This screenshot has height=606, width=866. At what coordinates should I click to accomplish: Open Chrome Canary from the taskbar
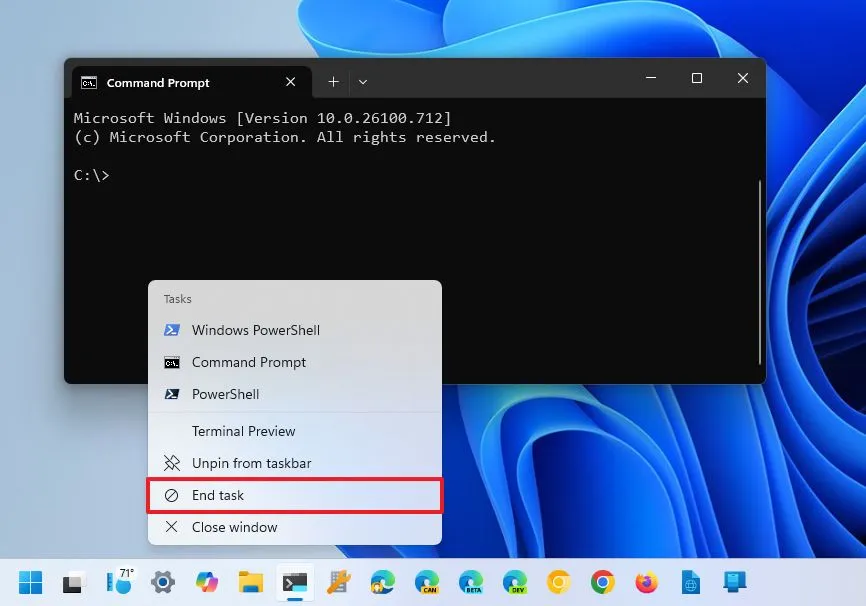click(559, 582)
